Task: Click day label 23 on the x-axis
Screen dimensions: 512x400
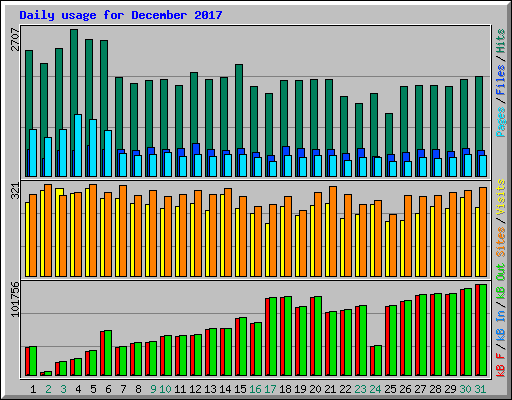Action: [x=360, y=389]
